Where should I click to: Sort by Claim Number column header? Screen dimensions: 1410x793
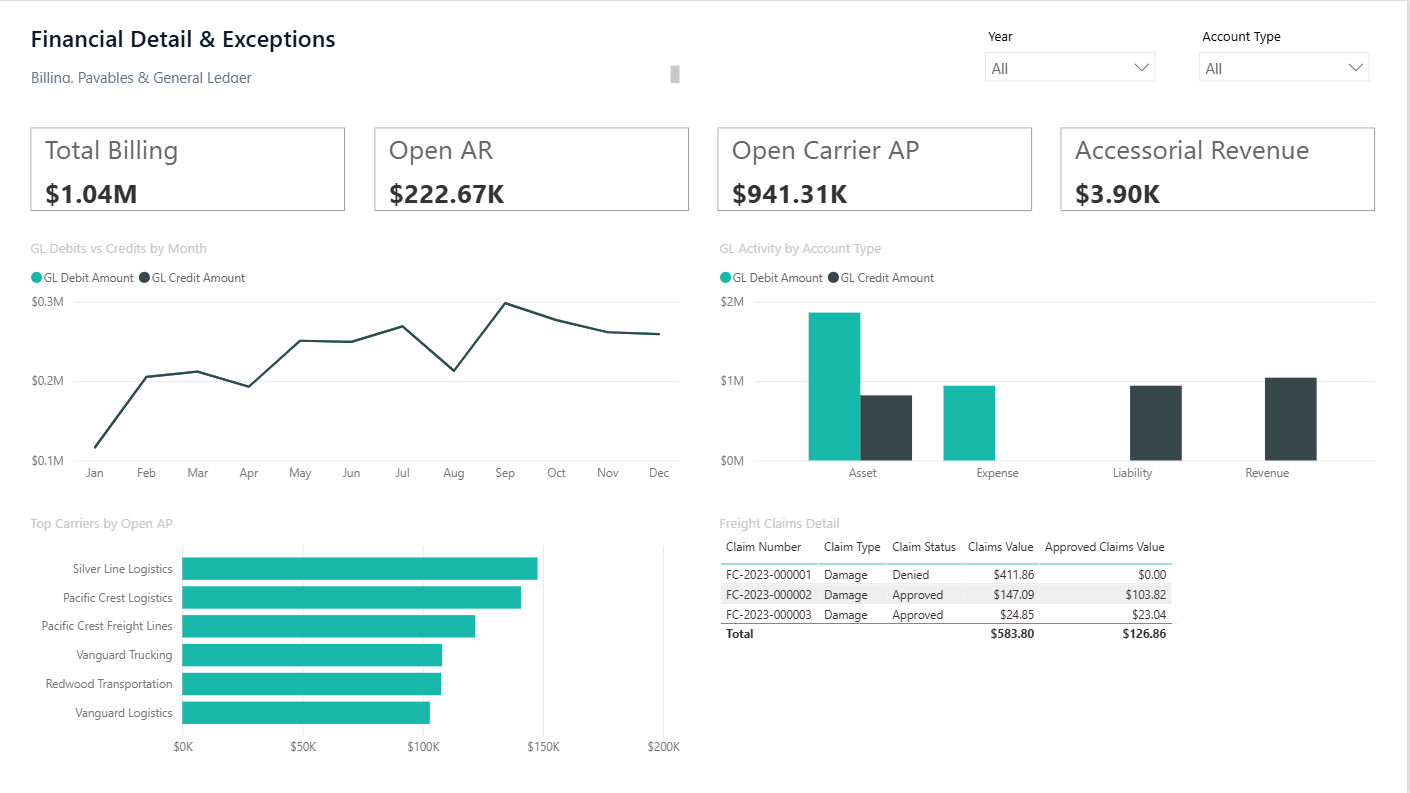(x=764, y=547)
